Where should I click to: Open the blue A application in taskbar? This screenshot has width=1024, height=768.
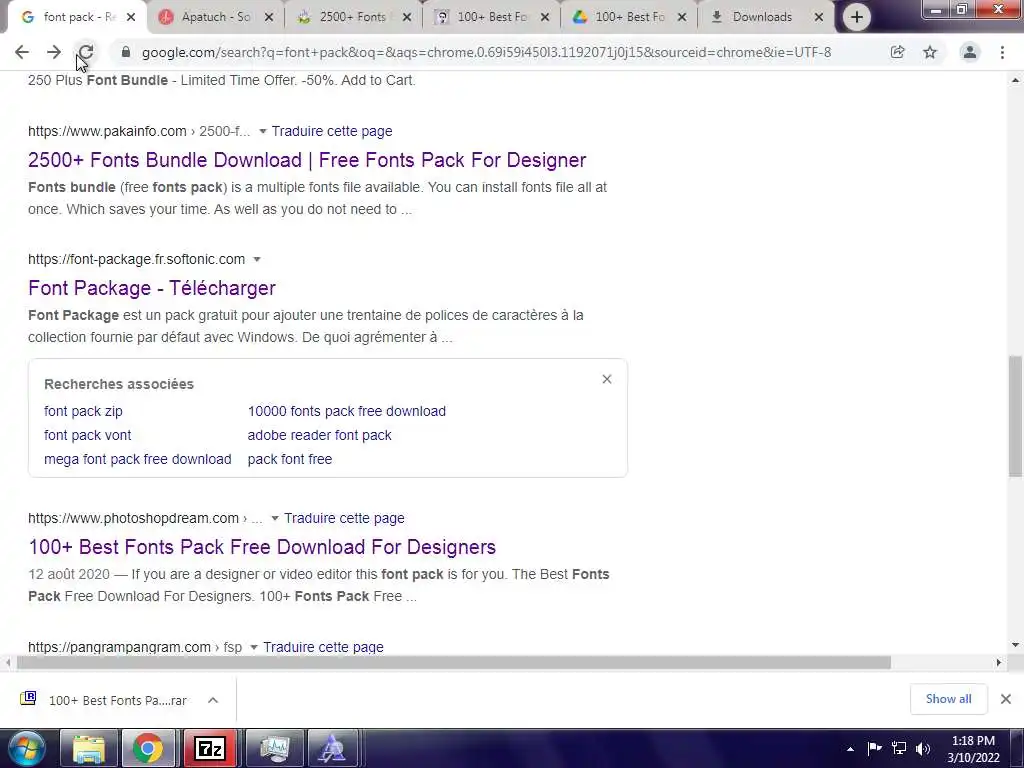332,748
